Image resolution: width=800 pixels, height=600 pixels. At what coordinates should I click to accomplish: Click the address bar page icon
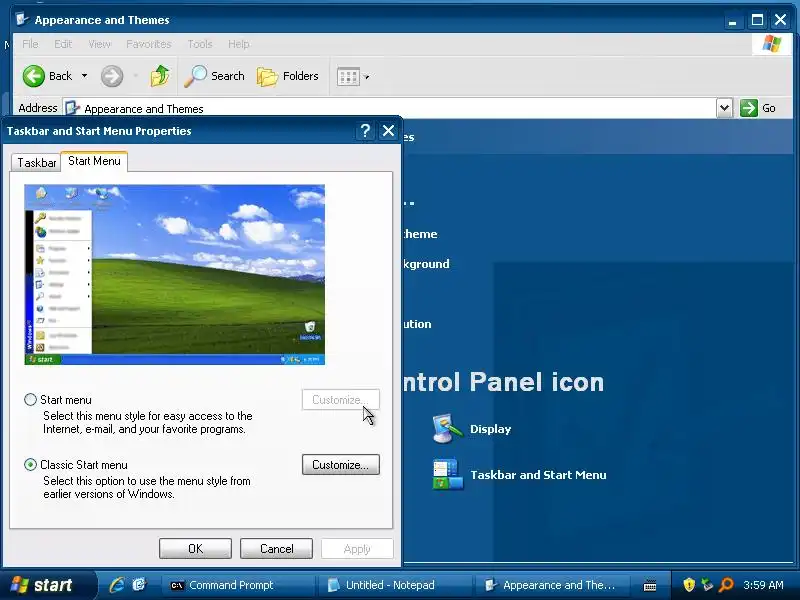(72, 108)
